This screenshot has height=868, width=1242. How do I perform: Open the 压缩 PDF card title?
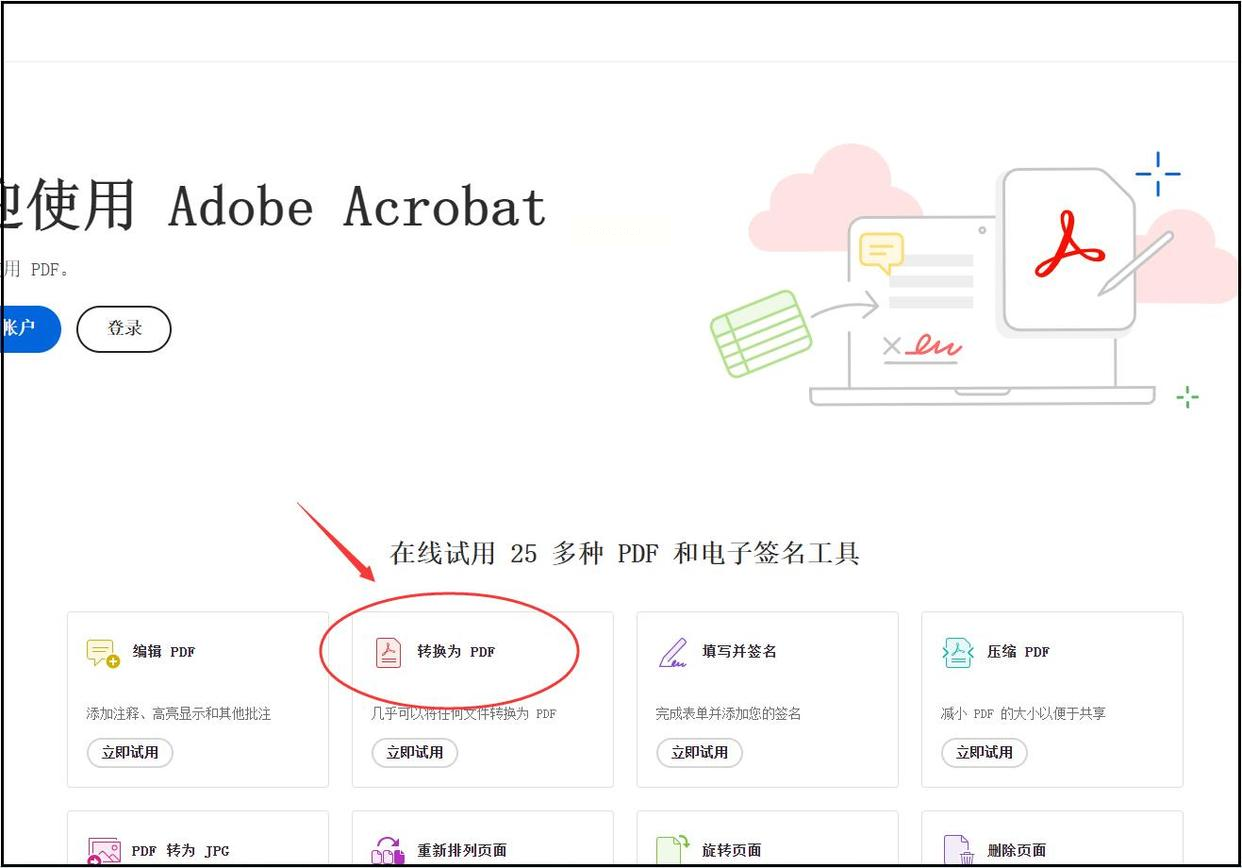(1018, 652)
